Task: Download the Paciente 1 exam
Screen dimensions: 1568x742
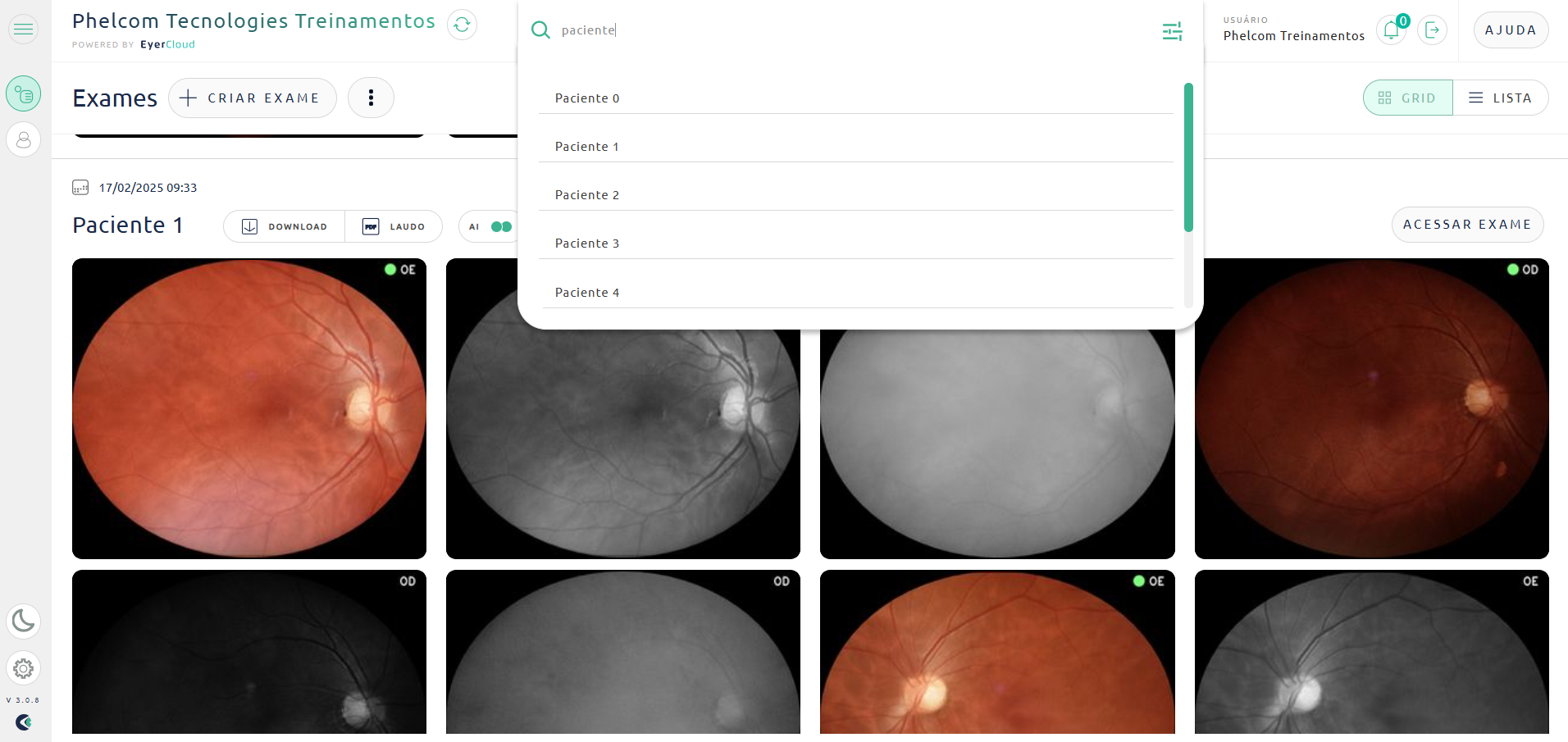Action: (285, 226)
